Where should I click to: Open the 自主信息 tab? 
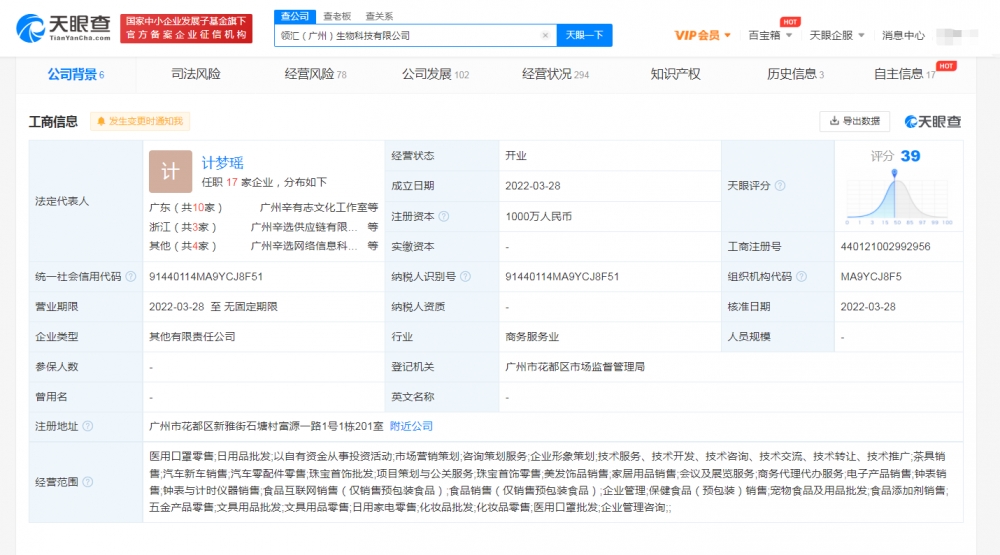(904, 74)
